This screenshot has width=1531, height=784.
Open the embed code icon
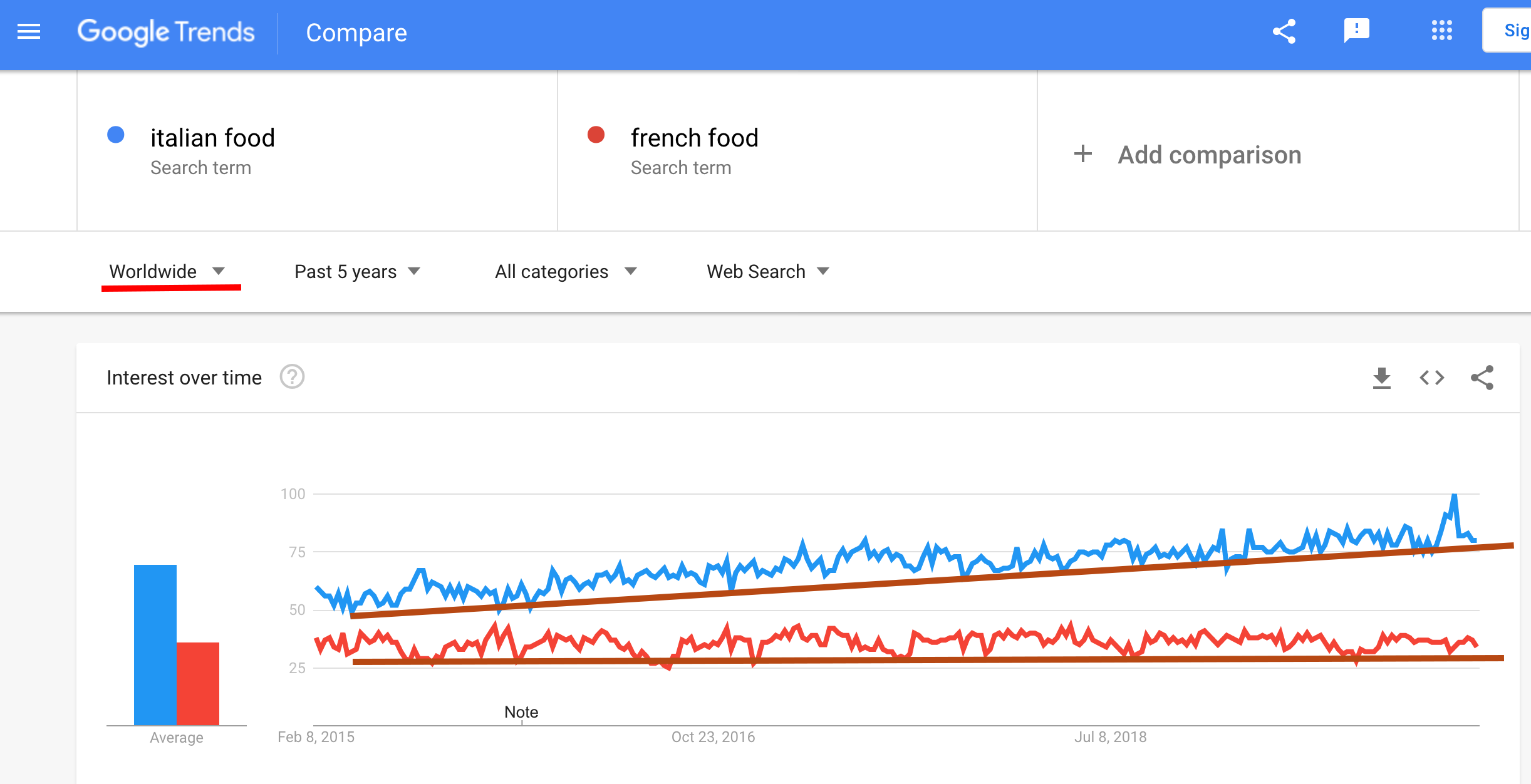(1431, 378)
